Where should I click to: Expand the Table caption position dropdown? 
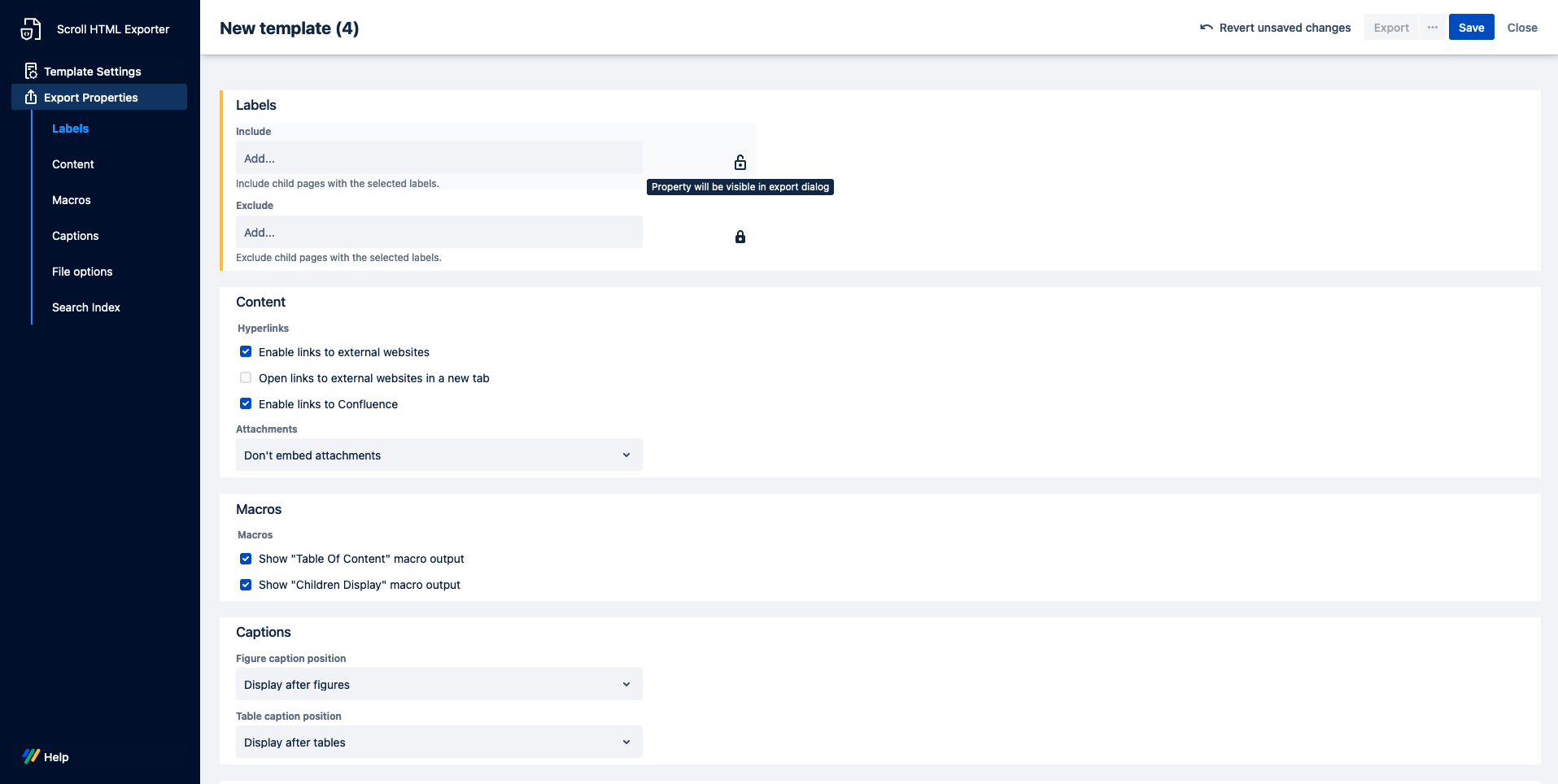point(439,743)
